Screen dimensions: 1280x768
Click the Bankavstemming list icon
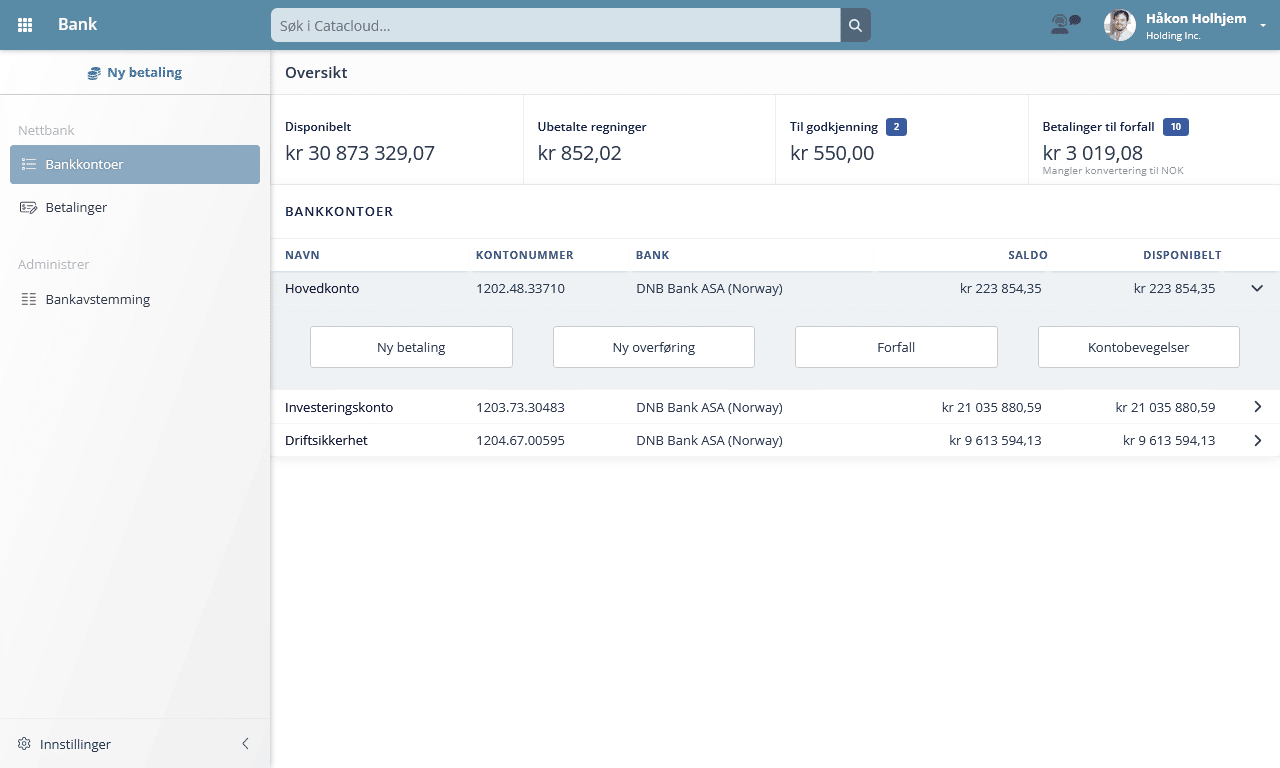point(28,299)
